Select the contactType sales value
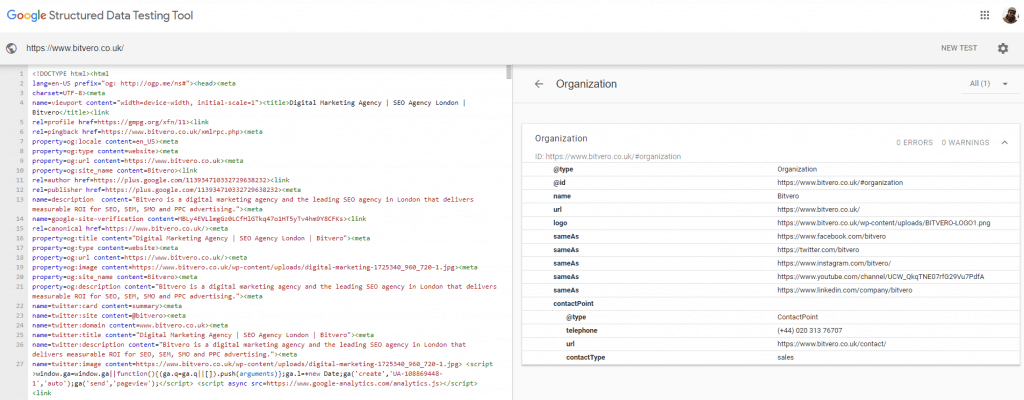Screen dimensions: 1024x400 coord(786,358)
